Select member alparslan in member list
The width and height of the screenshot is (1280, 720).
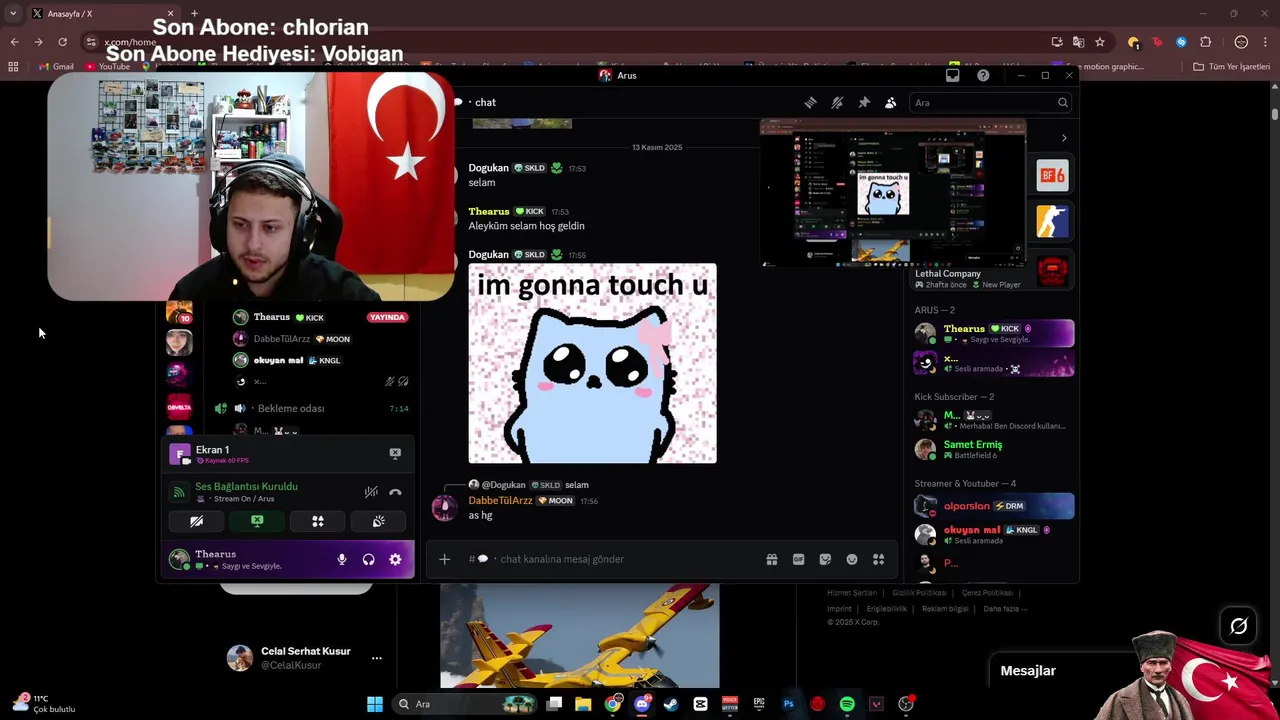point(994,506)
